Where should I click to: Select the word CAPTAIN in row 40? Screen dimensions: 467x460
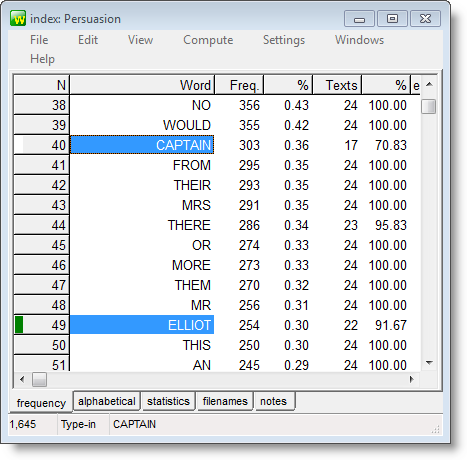(142, 145)
